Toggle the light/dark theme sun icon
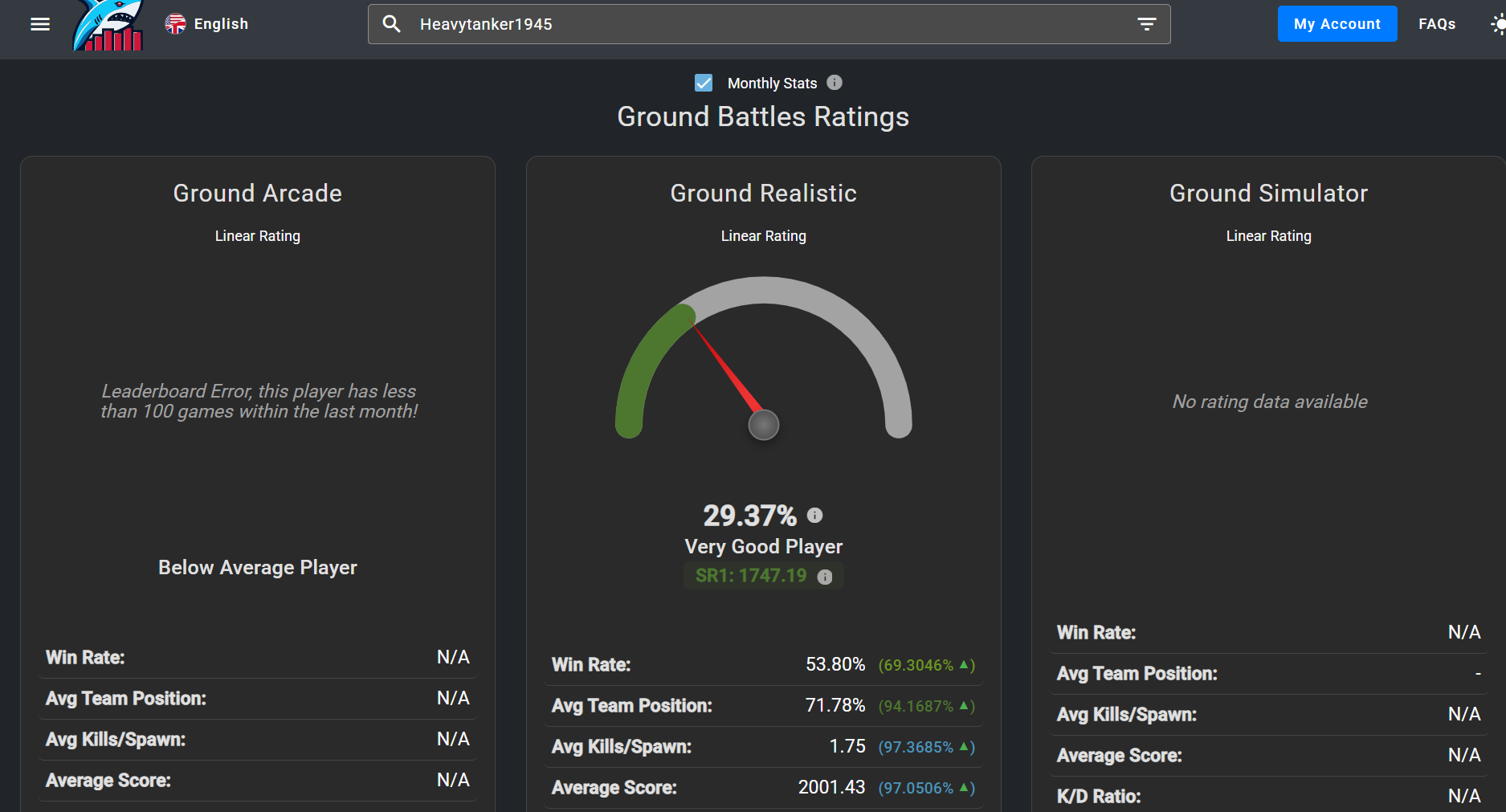This screenshot has width=1506, height=812. pos(1498,24)
